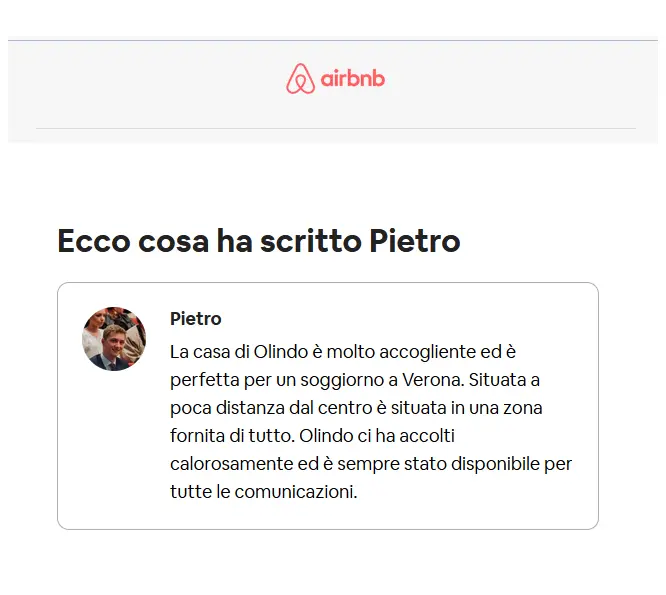Click the word "scritto" in the heading
The width and height of the screenshot is (666, 595).
[310, 241]
